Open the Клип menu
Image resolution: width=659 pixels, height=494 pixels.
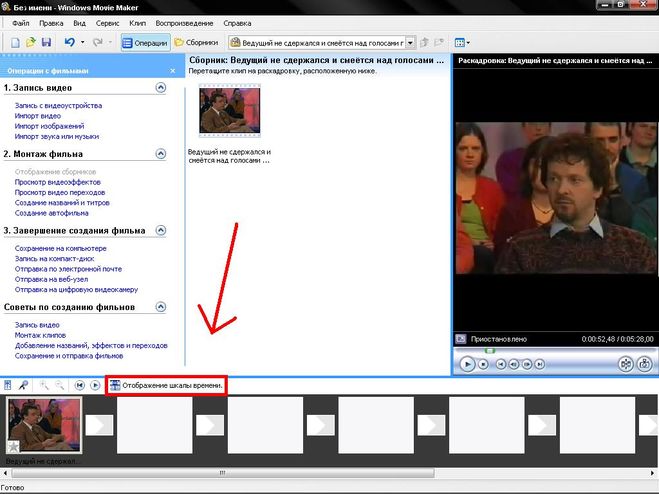pos(137,23)
